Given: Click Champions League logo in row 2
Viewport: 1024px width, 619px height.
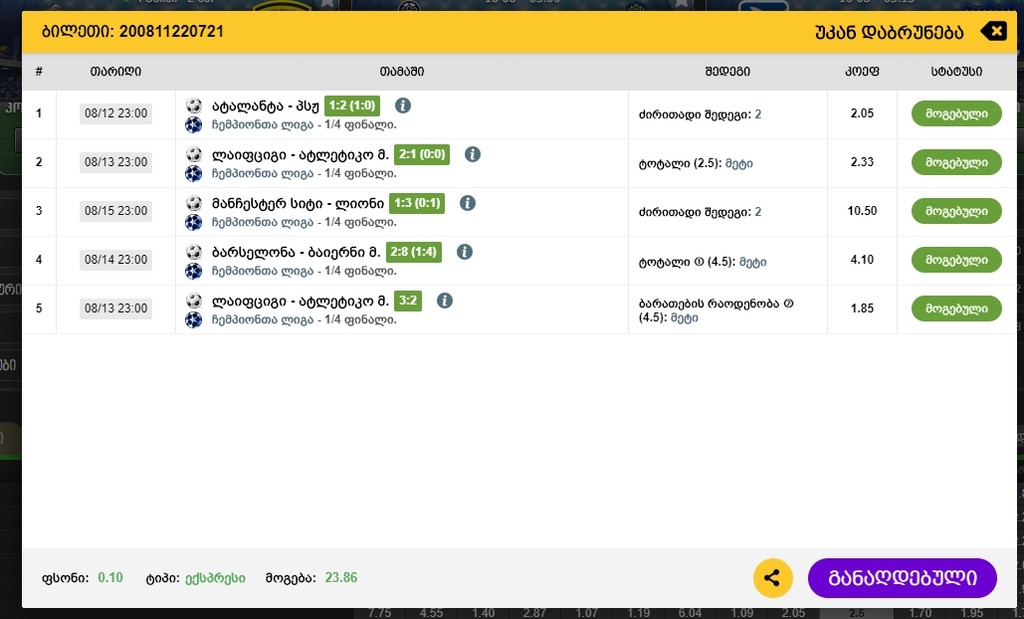Looking at the screenshot, I should tap(193, 174).
